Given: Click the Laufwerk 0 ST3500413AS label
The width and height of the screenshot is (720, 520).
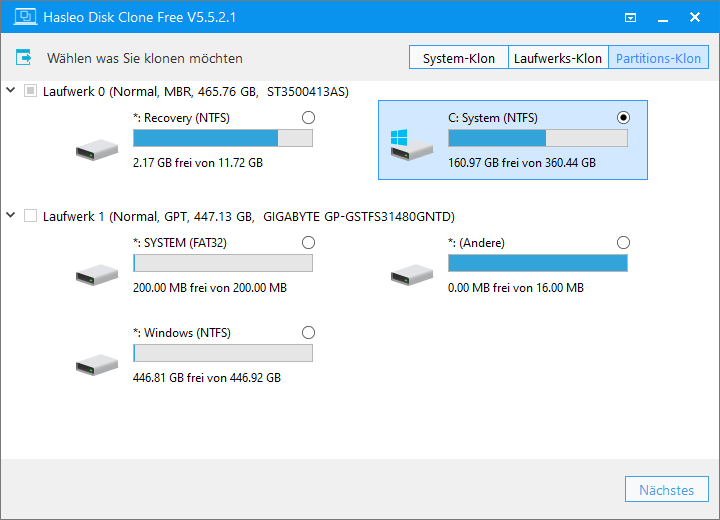Looking at the screenshot, I should pyautogui.click(x=196, y=91).
